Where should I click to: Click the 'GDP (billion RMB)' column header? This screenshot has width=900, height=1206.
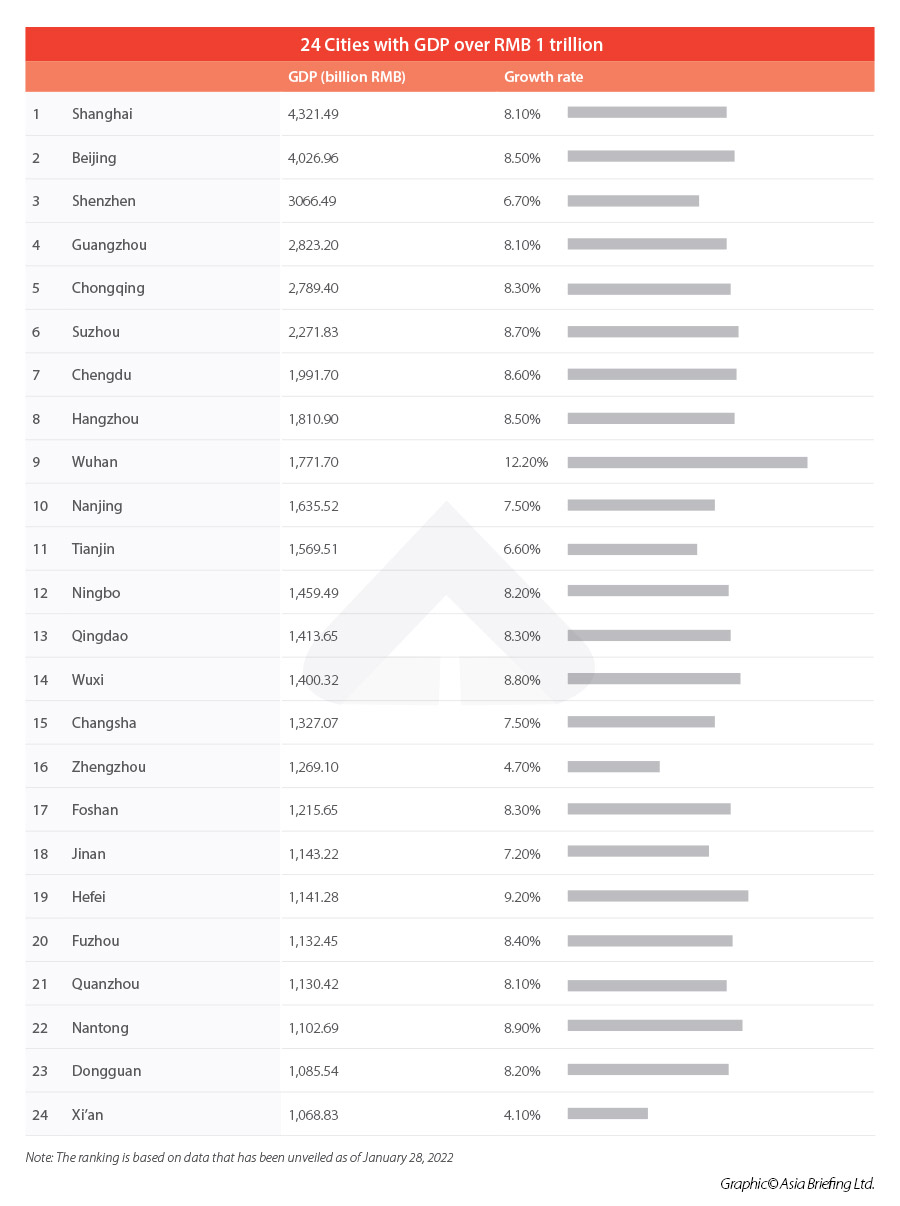[346, 77]
